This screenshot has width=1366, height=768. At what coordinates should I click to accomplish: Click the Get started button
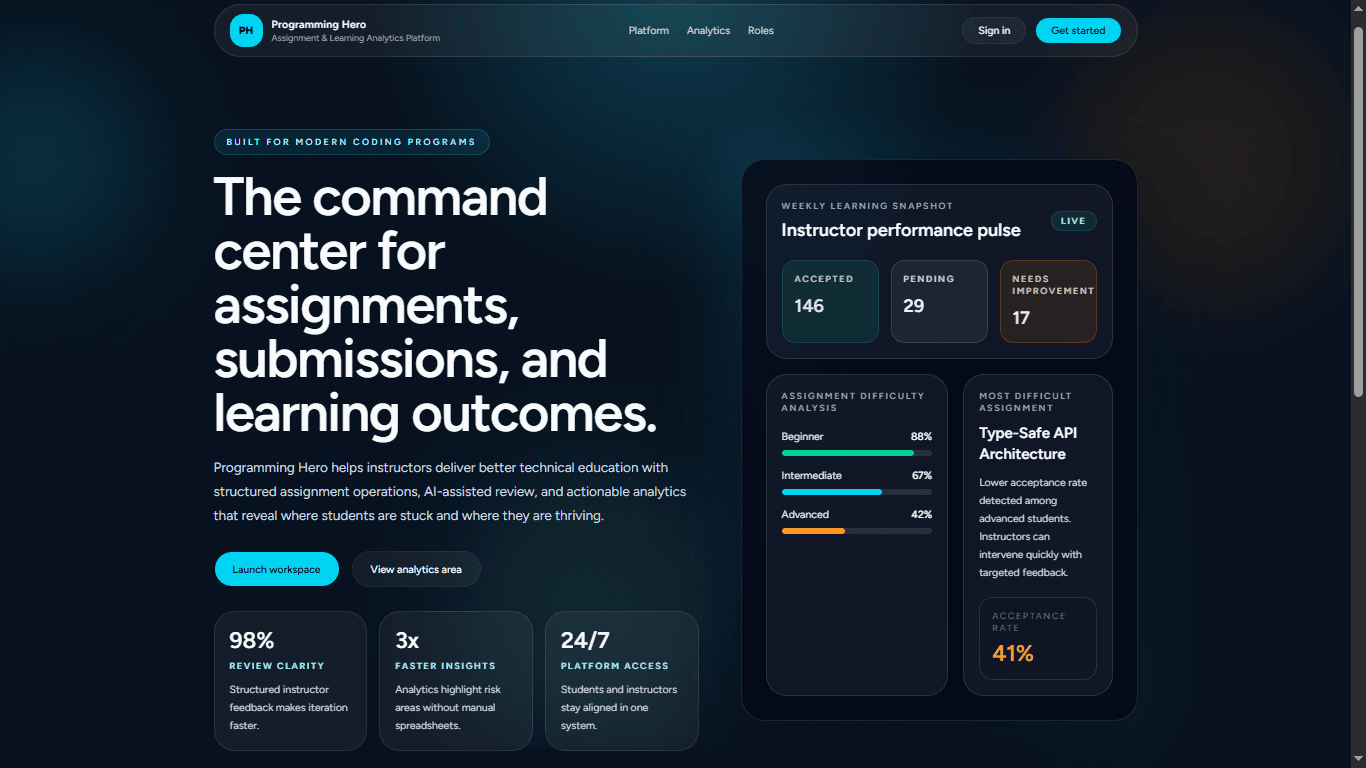[x=1078, y=31]
